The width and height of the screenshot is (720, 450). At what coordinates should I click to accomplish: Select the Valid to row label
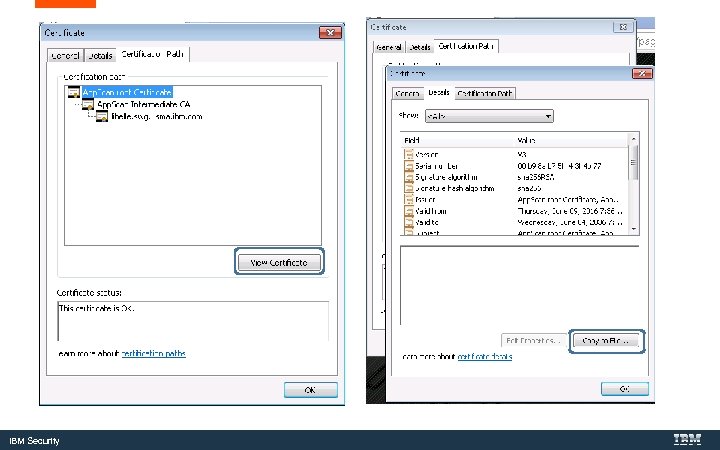click(427, 222)
